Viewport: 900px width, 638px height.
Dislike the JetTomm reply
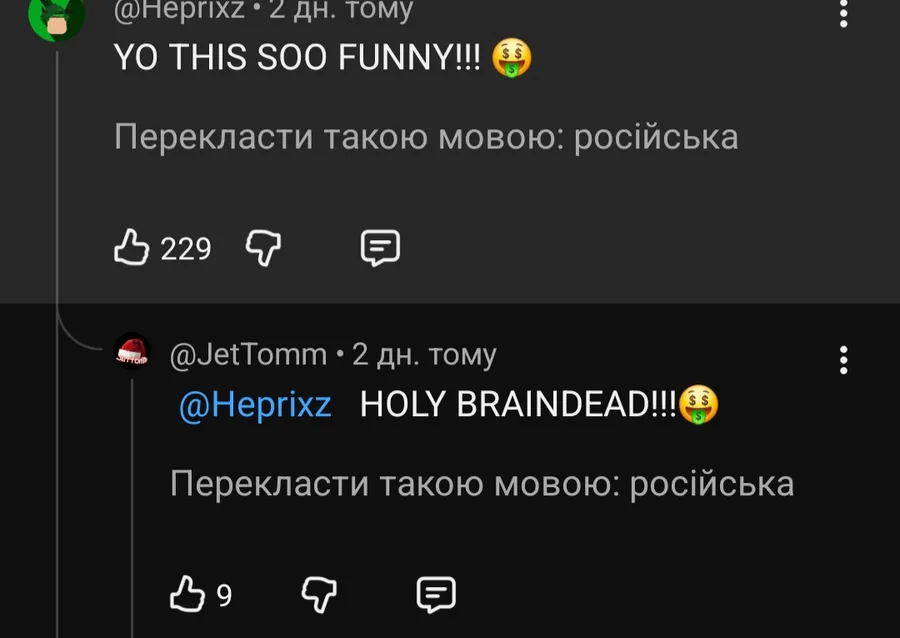(x=320, y=596)
